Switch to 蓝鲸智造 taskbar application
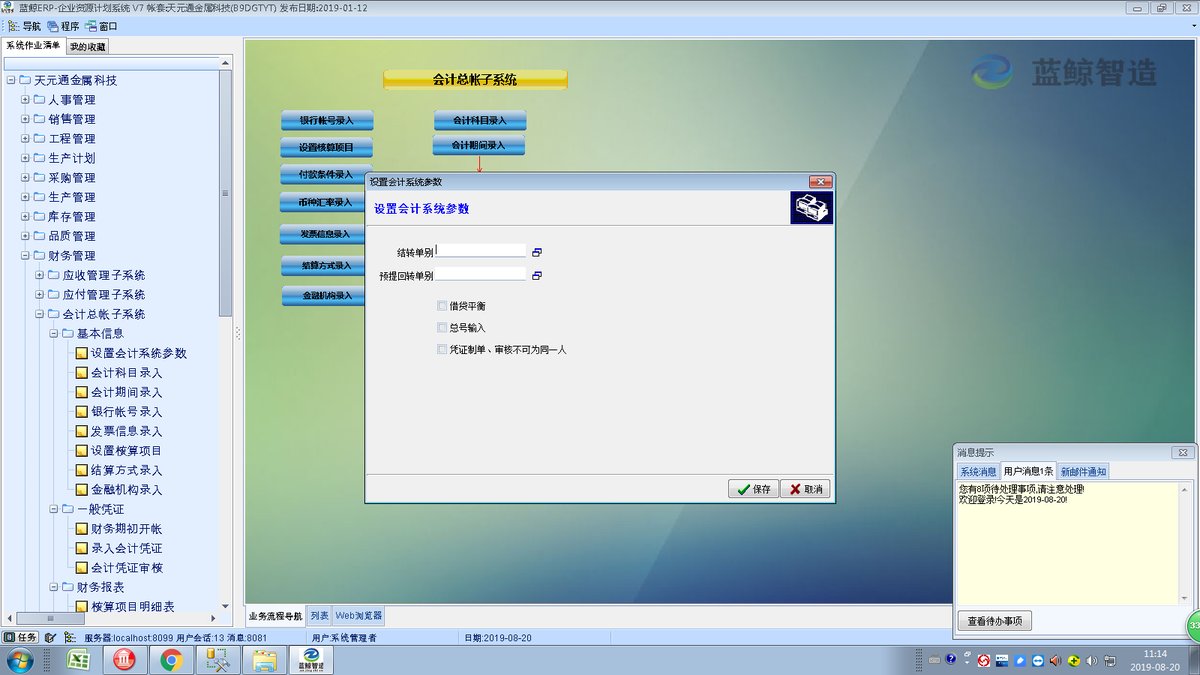This screenshot has width=1200, height=675. click(311, 660)
